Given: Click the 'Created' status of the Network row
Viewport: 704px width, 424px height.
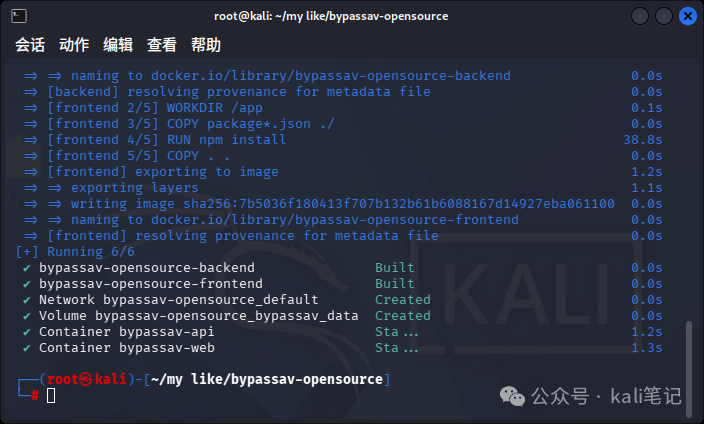Looking at the screenshot, I should (403, 300).
